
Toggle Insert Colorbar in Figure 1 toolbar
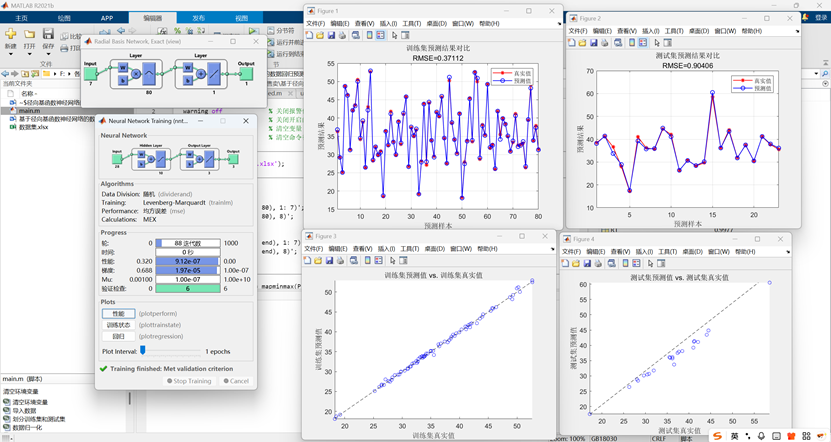tap(369, 36)
